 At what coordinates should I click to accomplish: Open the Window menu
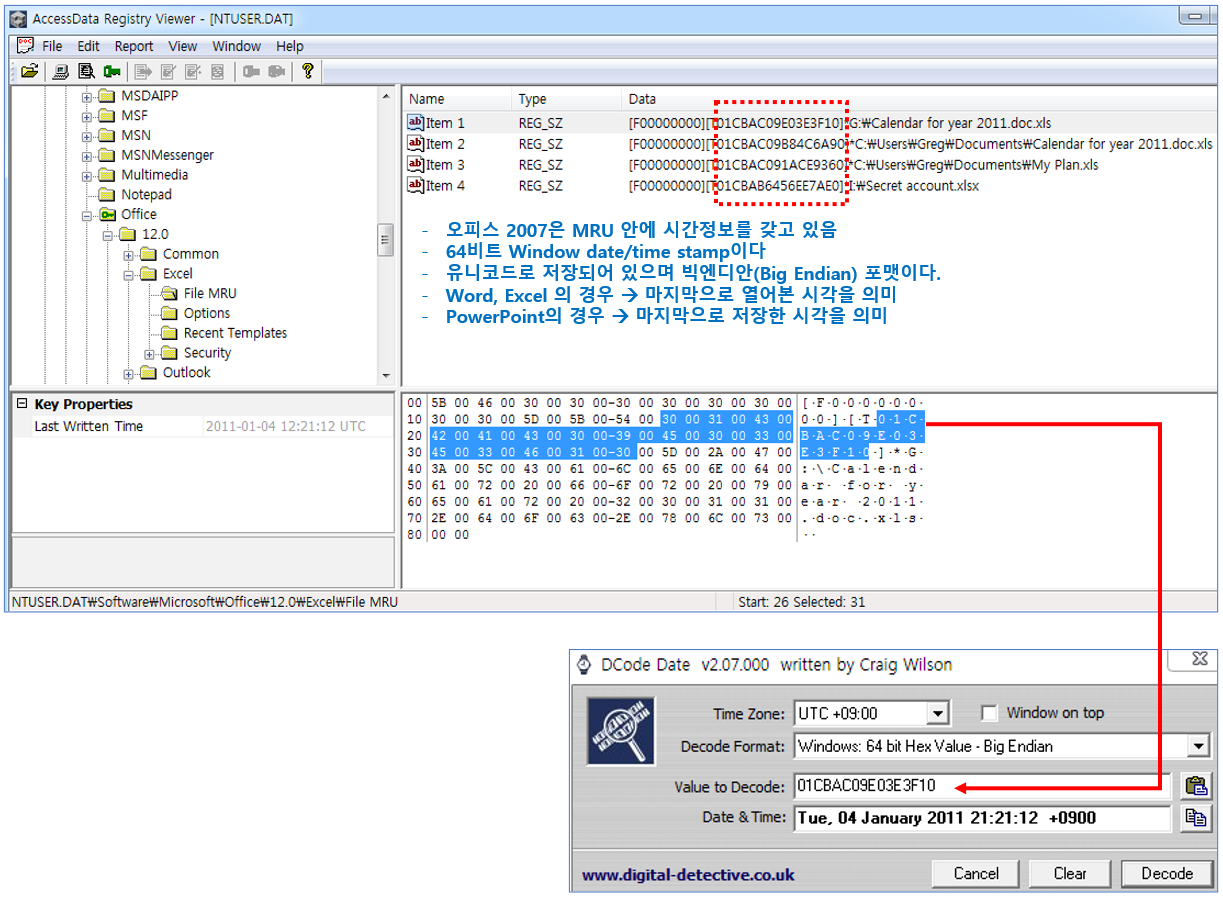pyautogui.click(x=237, y=46)
